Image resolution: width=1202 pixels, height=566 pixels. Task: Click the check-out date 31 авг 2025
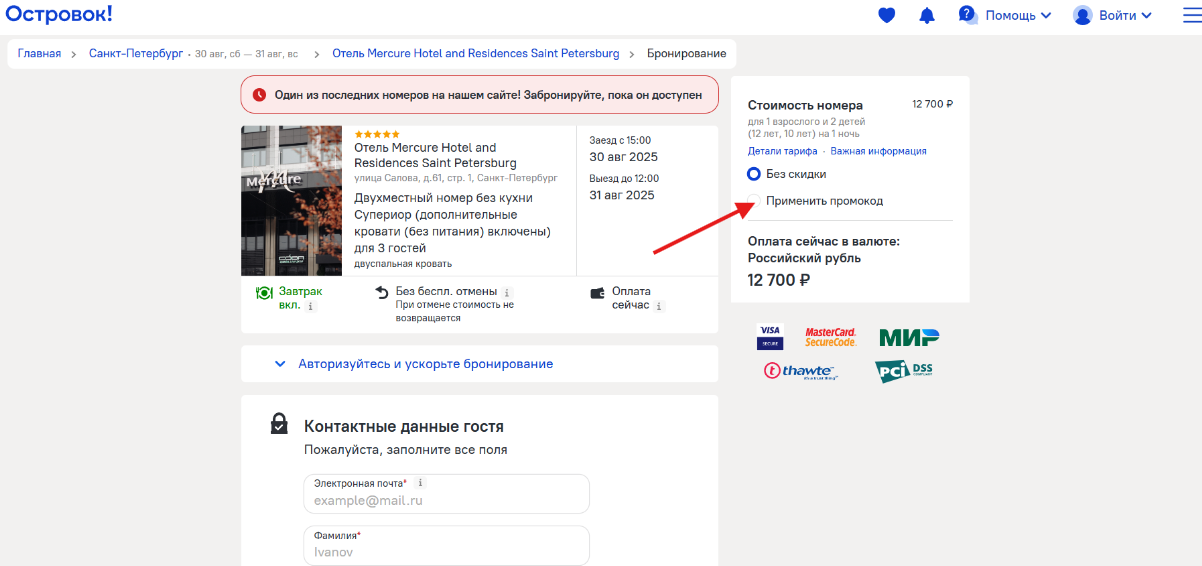click(622, 195)
